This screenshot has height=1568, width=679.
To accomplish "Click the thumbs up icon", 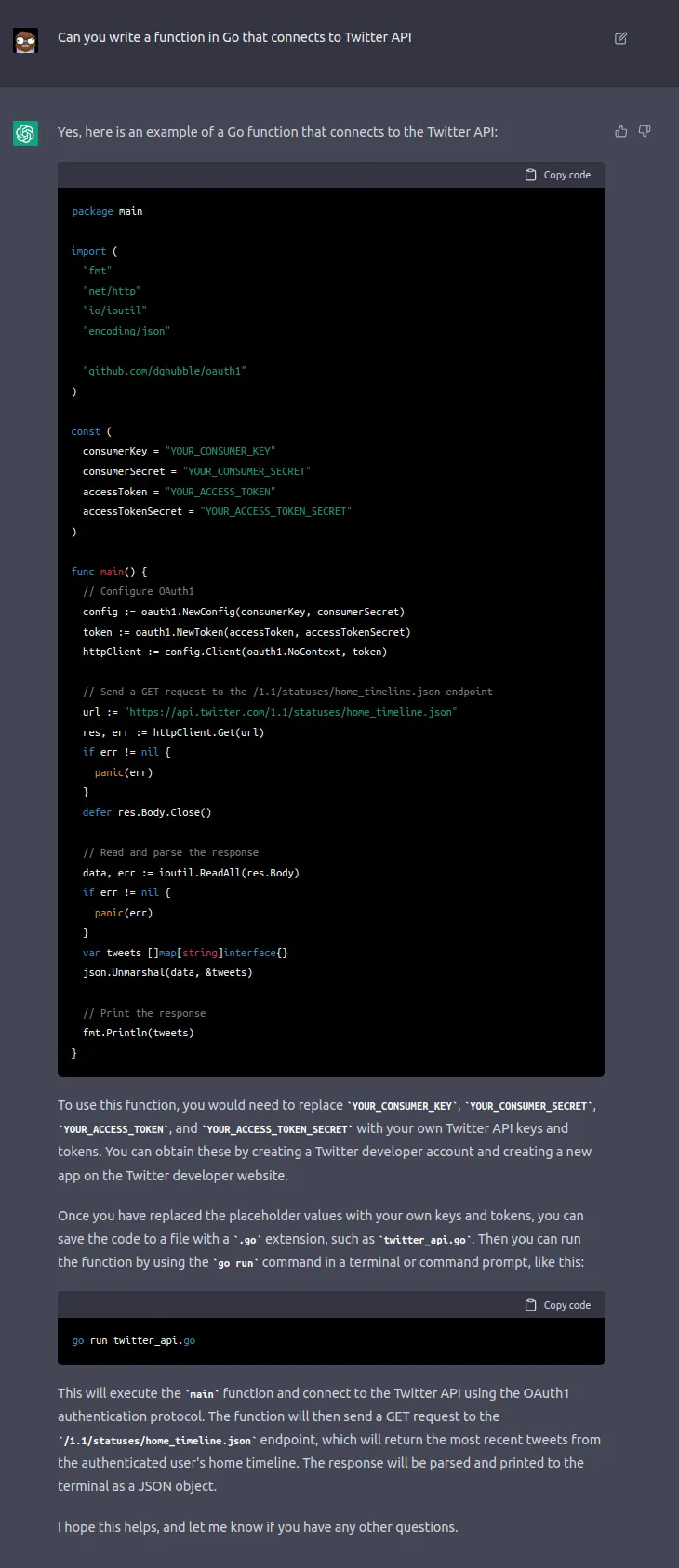I will coord(621,131).
